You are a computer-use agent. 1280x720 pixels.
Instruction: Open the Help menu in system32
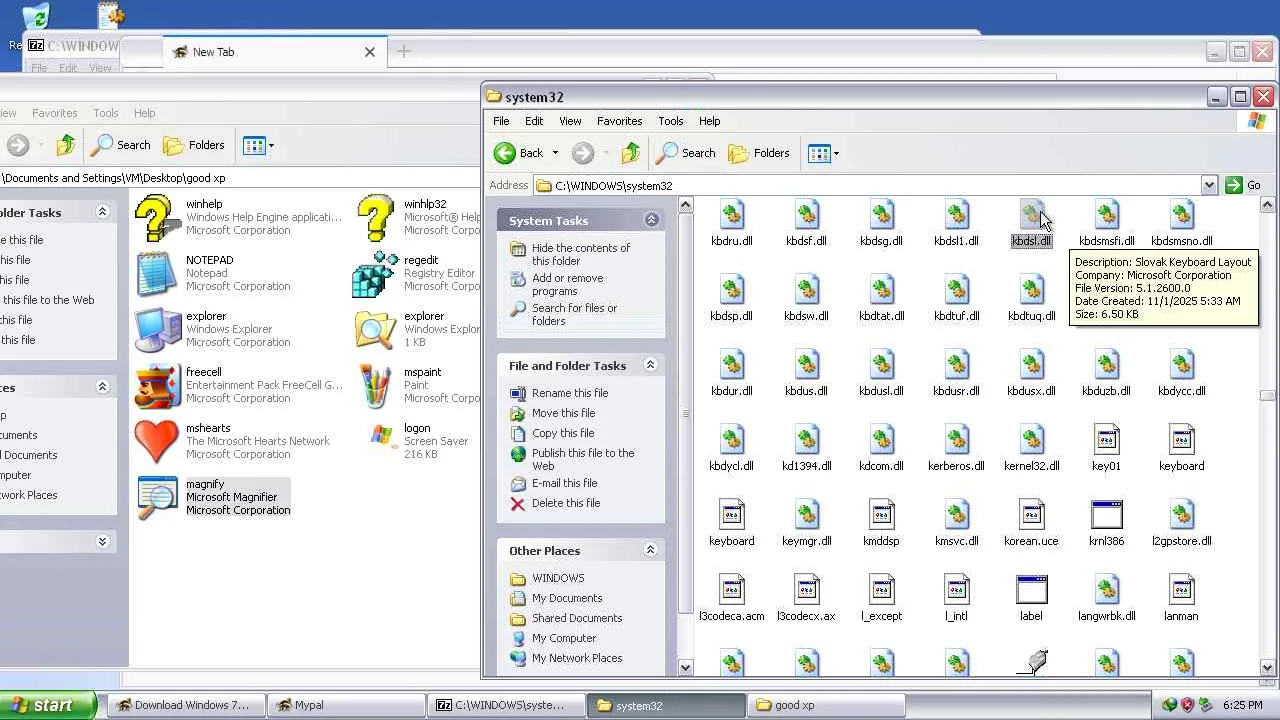tap(709, 121)
